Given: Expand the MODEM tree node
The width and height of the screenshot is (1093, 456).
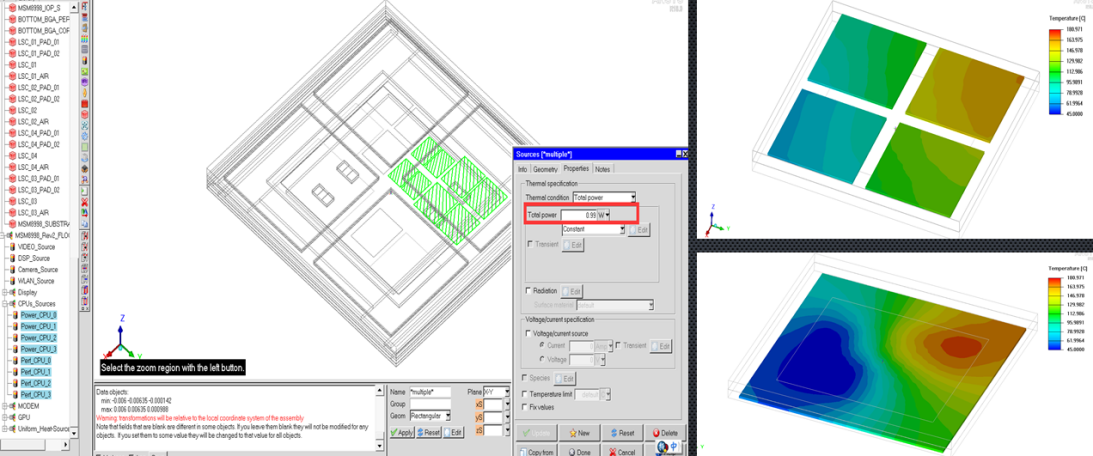Looking at the screenshot, I should (5, 406).
